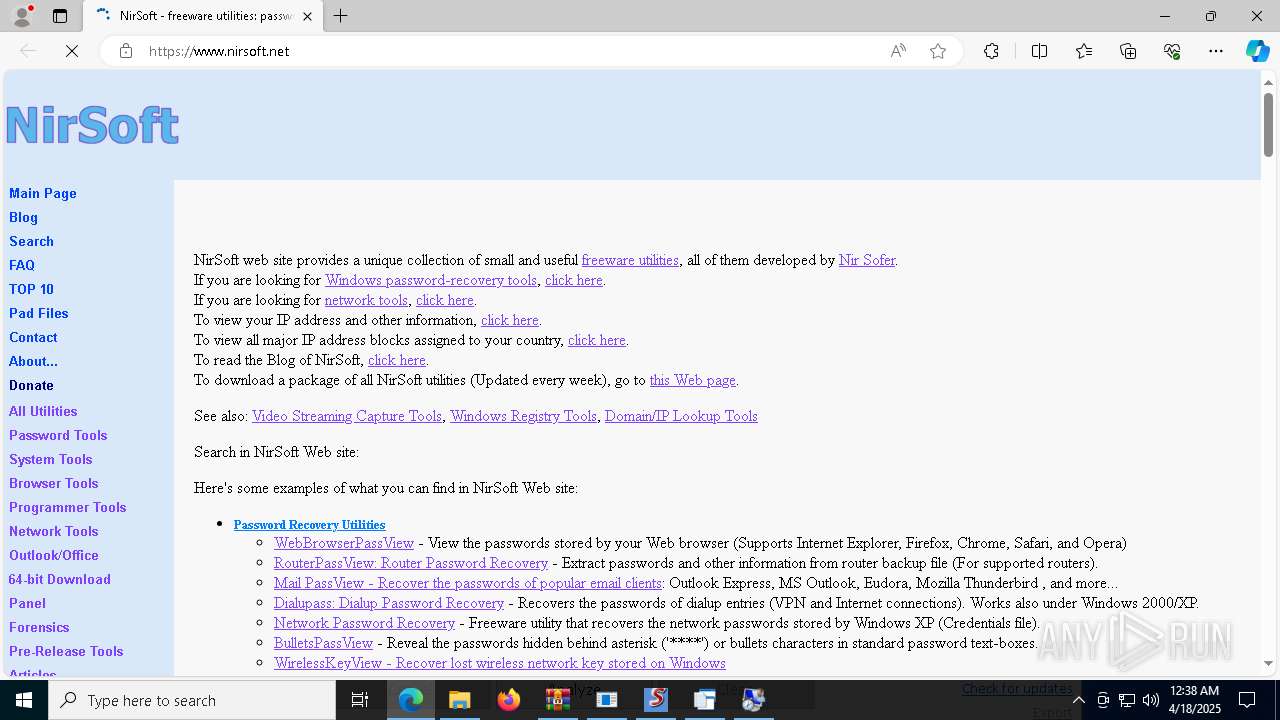Click the scrollbar down arrow
Viewport: 1280px width, 720px height.
point(1268,663)
